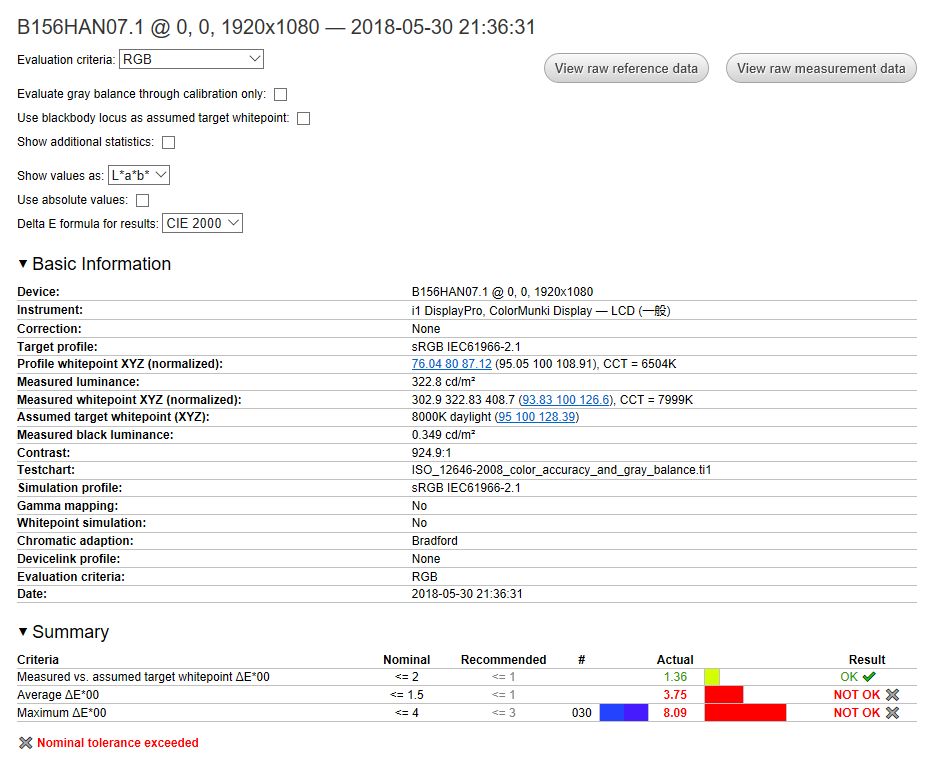Toggle Use absolute values

[x=142, y=199]
